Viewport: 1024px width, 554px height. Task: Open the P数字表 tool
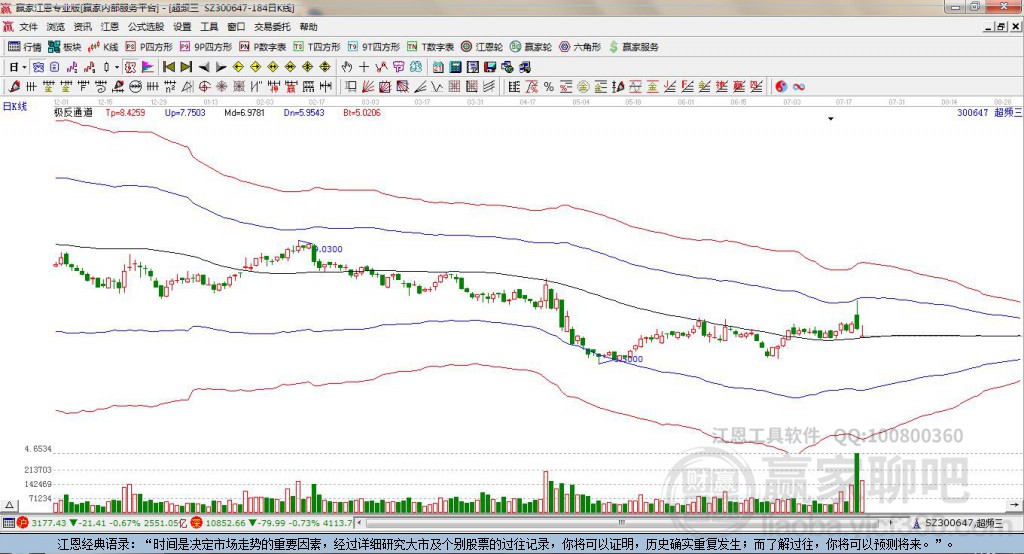coord(263,47)
